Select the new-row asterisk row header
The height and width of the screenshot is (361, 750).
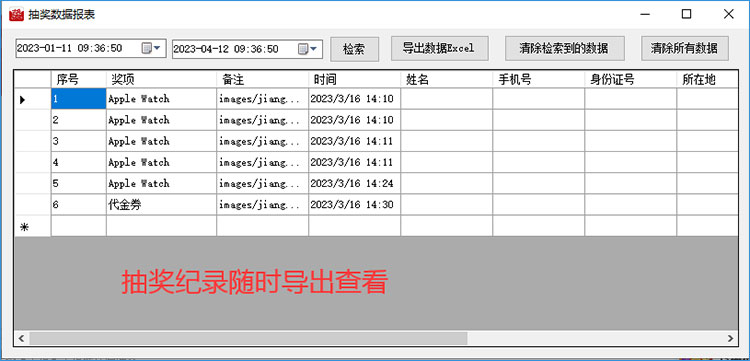(33, 226)
